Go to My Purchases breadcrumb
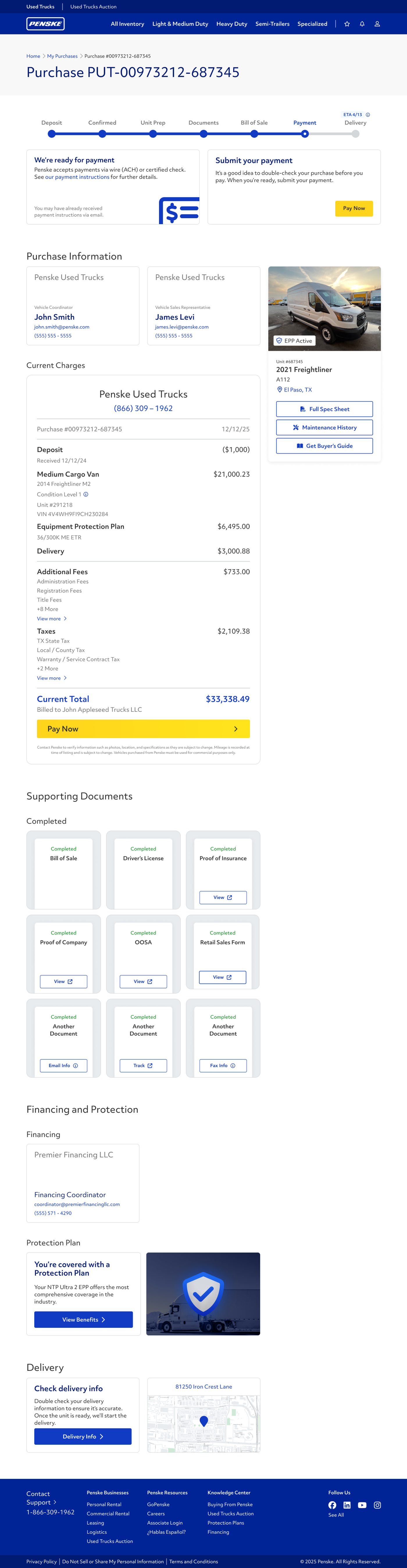Viewport: 407px width, 1568px height. [x=62, y=56]
